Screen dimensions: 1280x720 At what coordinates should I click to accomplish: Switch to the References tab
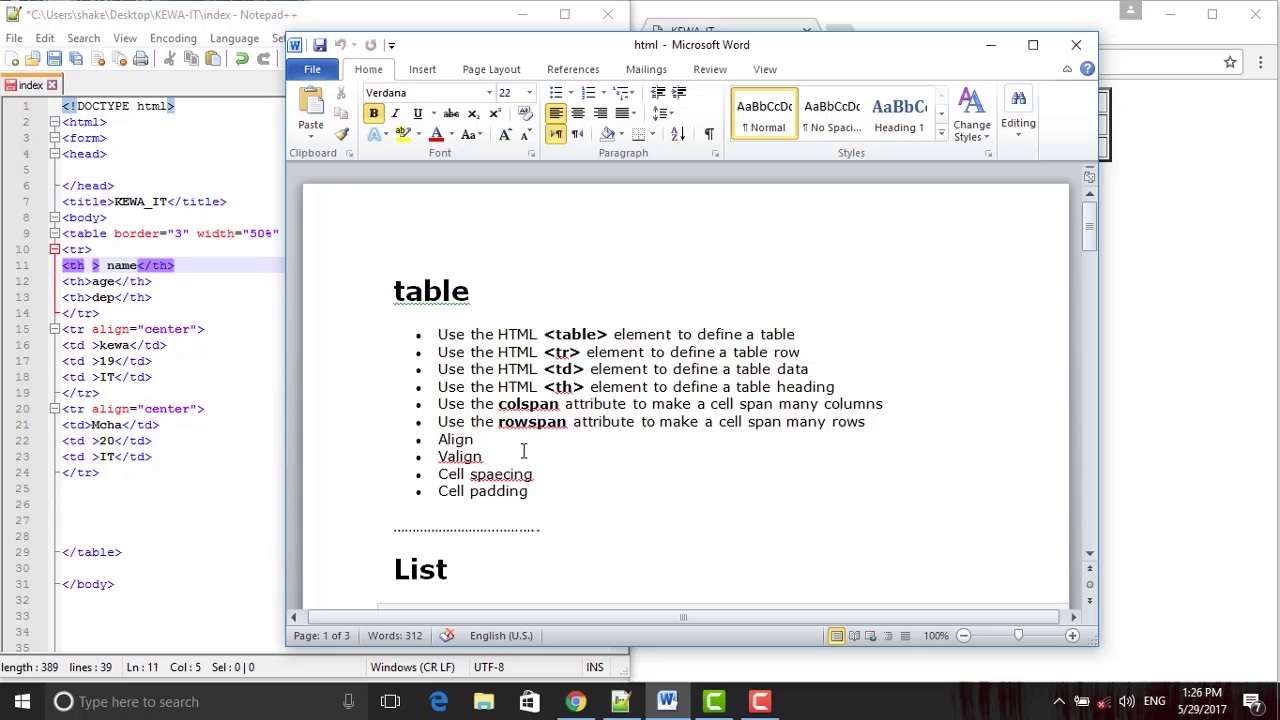[x=573, y=69]
